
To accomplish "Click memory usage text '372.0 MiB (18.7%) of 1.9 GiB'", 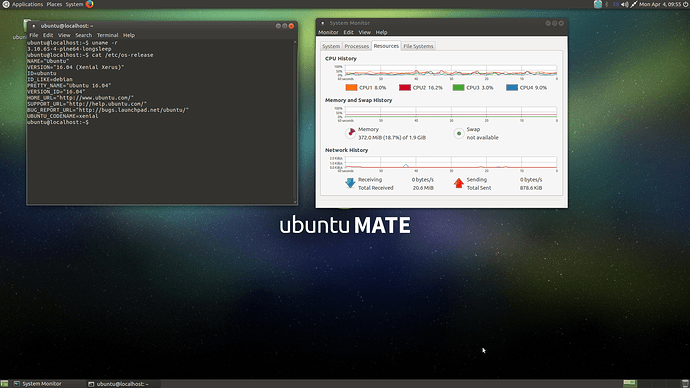I will pos(392,138).
